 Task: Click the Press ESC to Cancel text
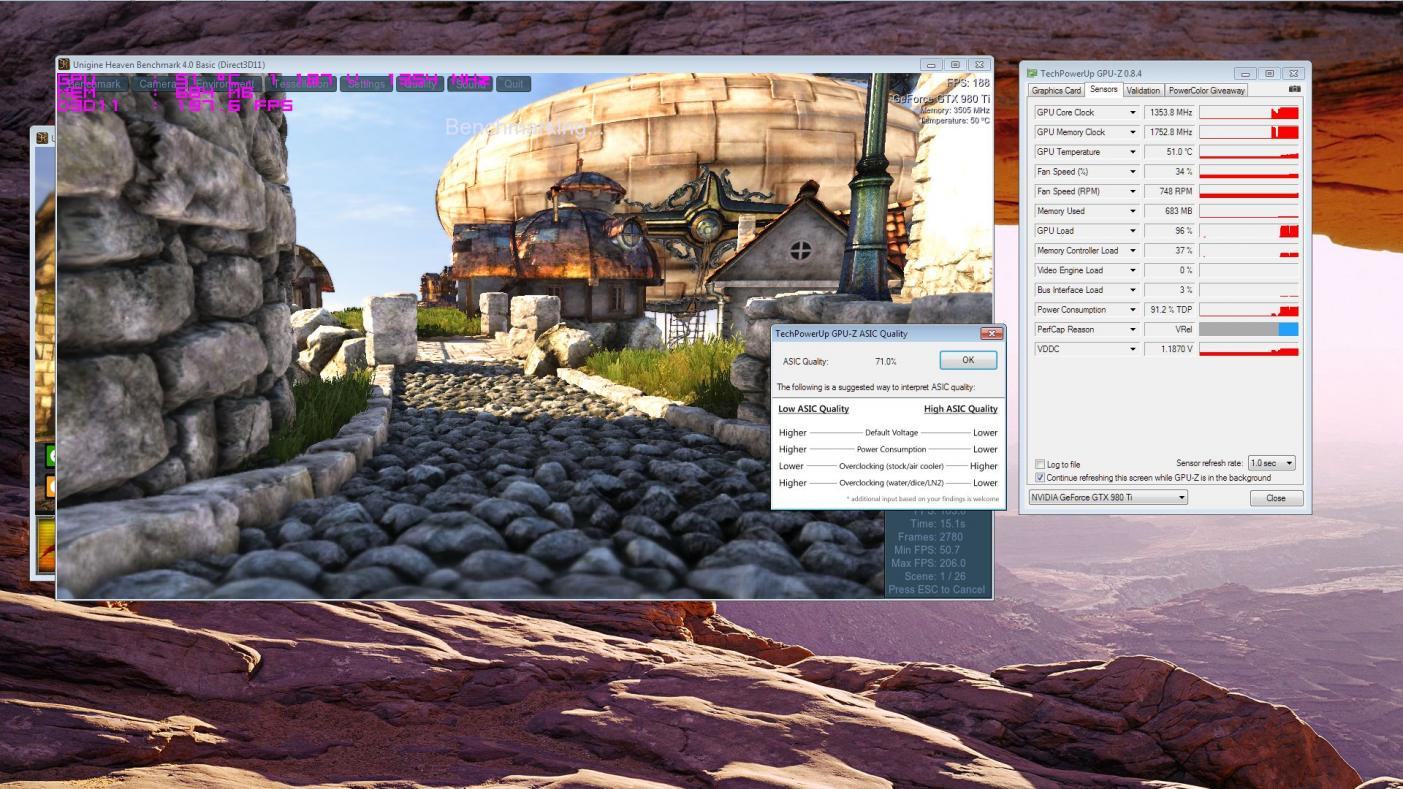pyautogui.click(x=937, y=589)
